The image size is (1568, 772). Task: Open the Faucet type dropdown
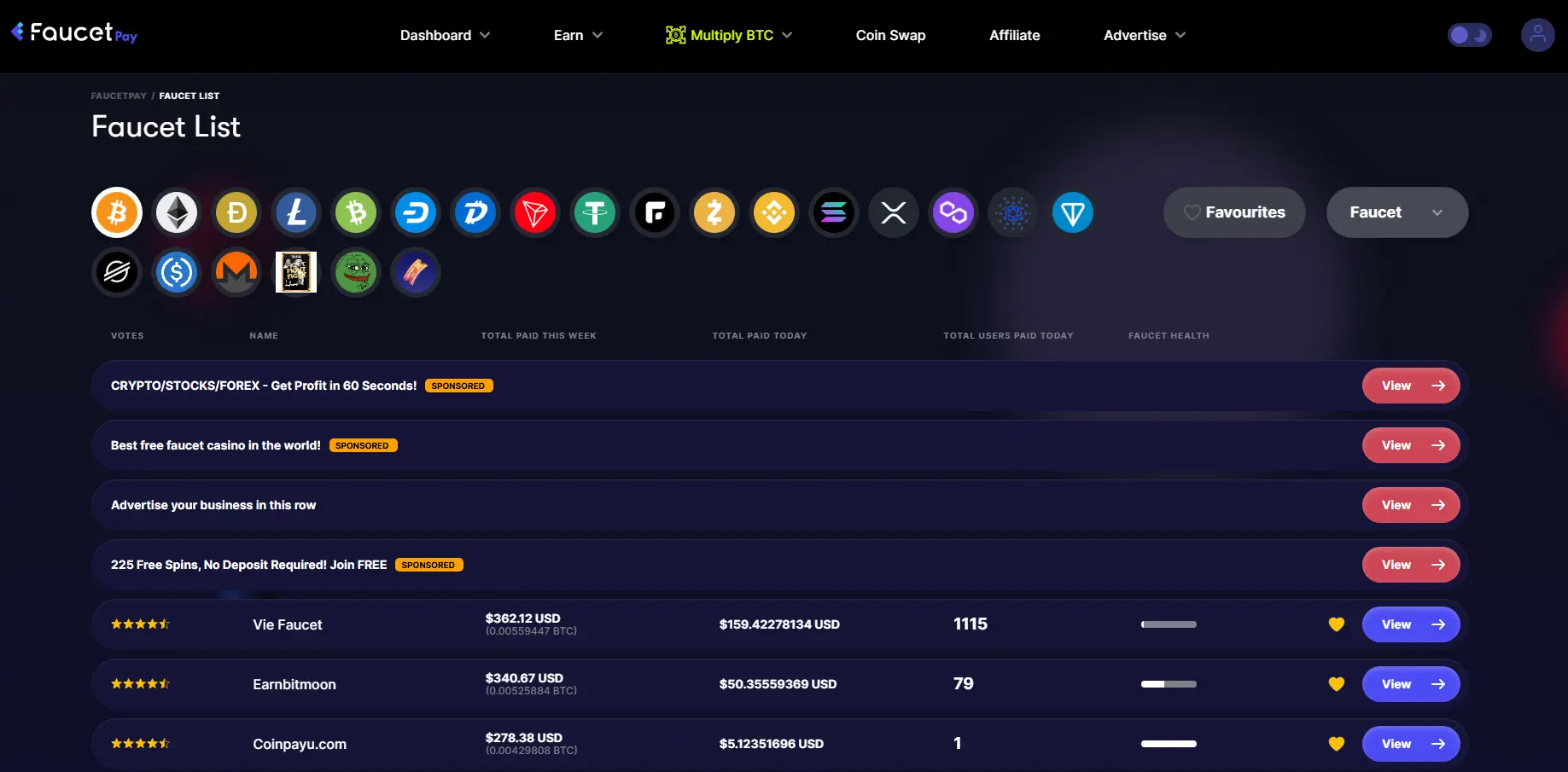coord(1397,212)
